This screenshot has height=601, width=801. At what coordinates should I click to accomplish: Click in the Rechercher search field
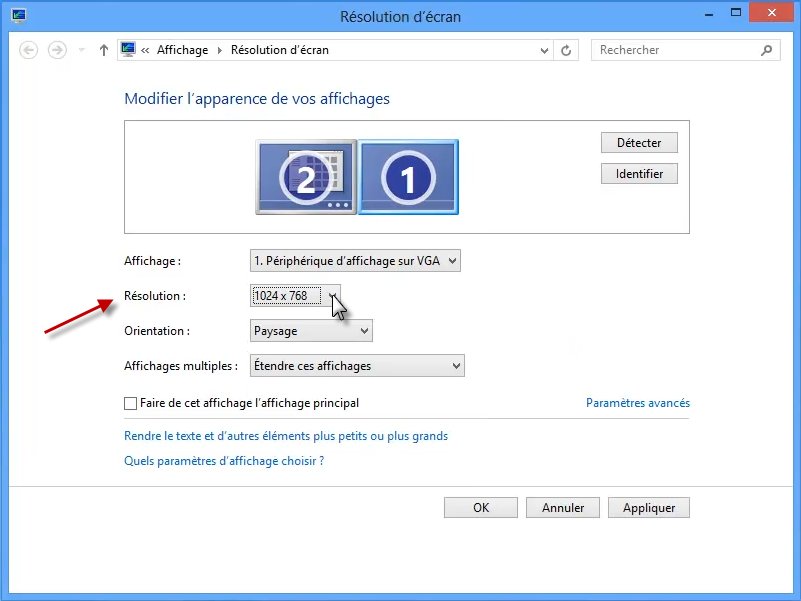click(675, 50)
